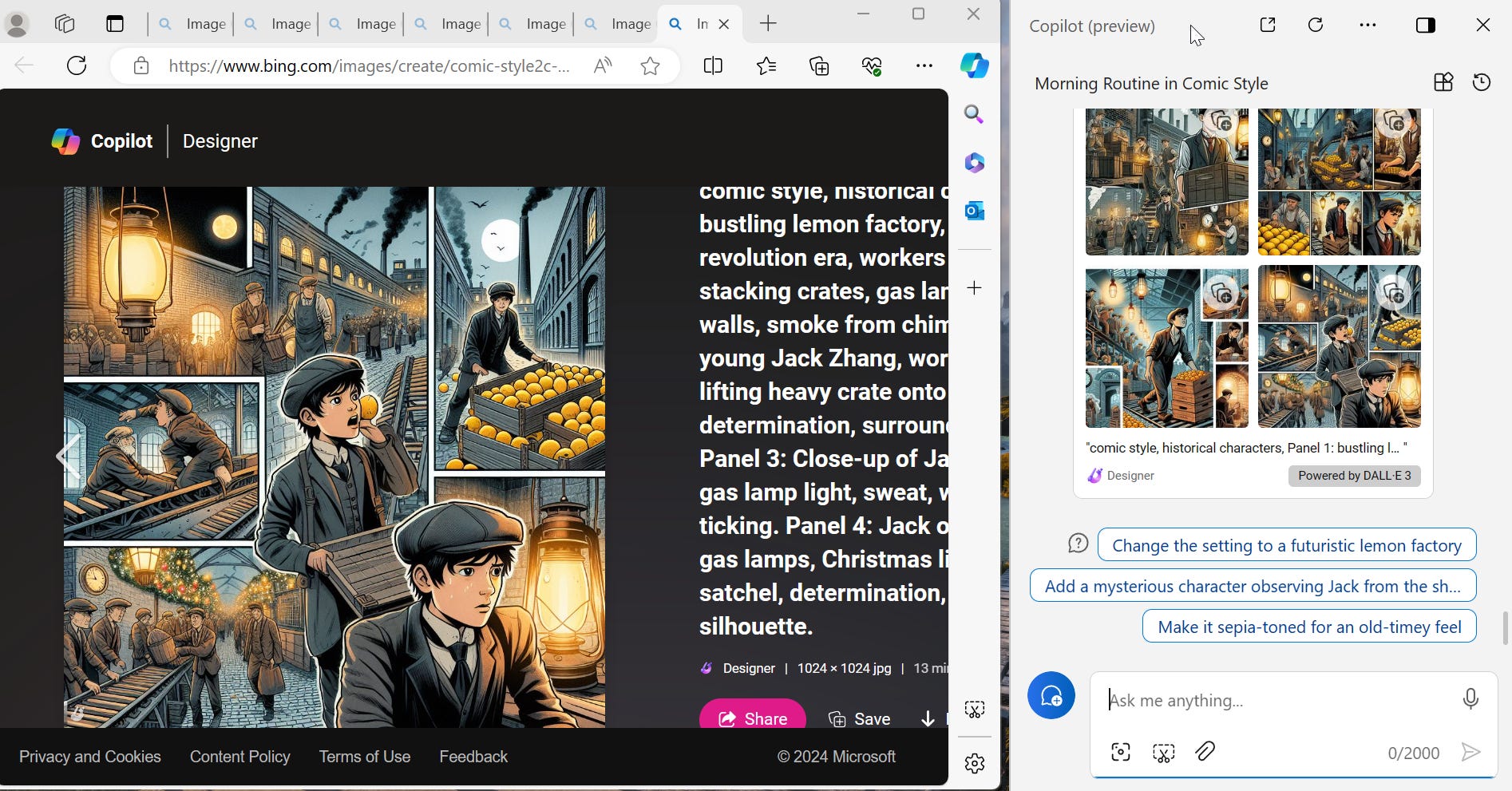The width and height of the screenshot is (1512, 791).
Task: Click the sidebar customize plus button
Action: click(x=974, y=287)
